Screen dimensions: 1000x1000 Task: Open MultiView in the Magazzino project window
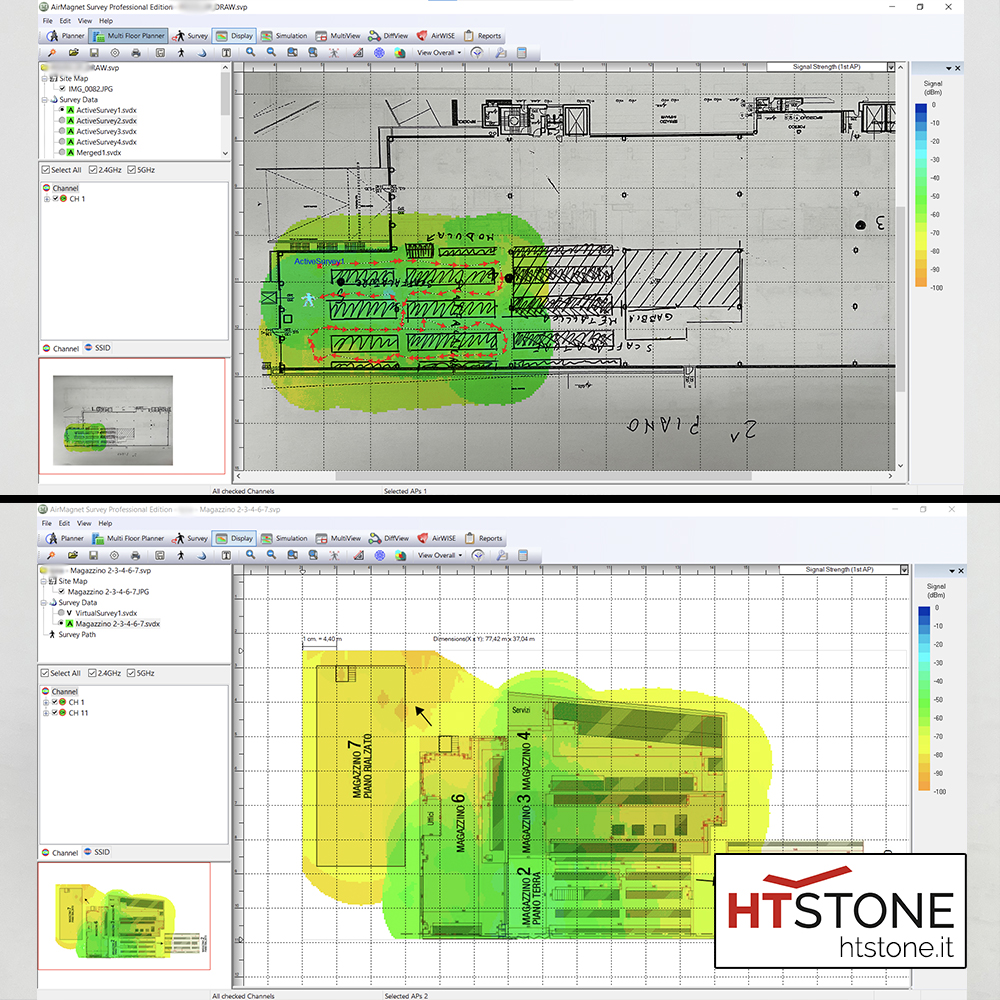pyautogui.click(x=338, y=538)
